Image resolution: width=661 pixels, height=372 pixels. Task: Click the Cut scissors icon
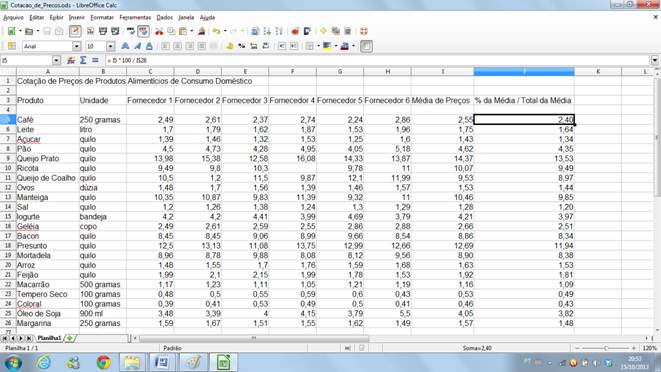point(159,31)
